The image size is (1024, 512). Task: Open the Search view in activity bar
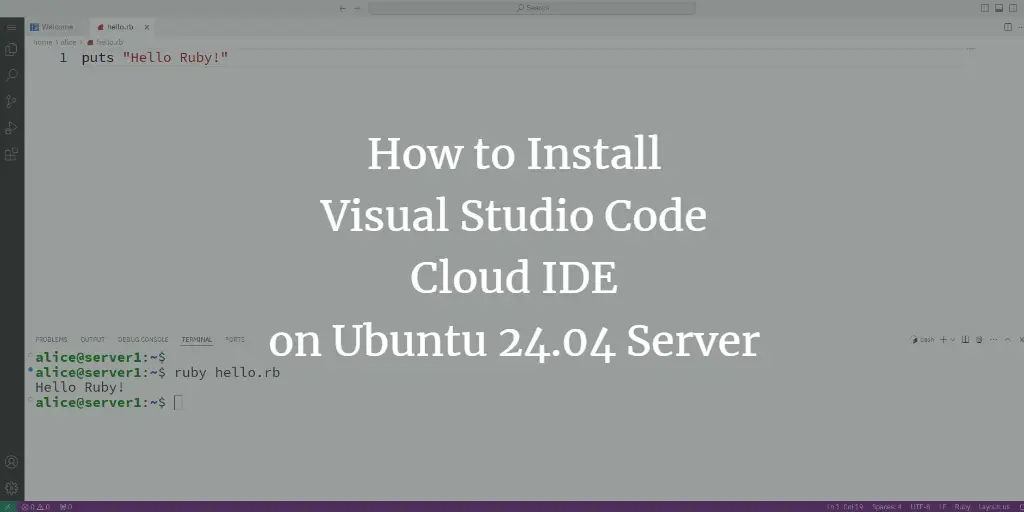pos(11,75)
